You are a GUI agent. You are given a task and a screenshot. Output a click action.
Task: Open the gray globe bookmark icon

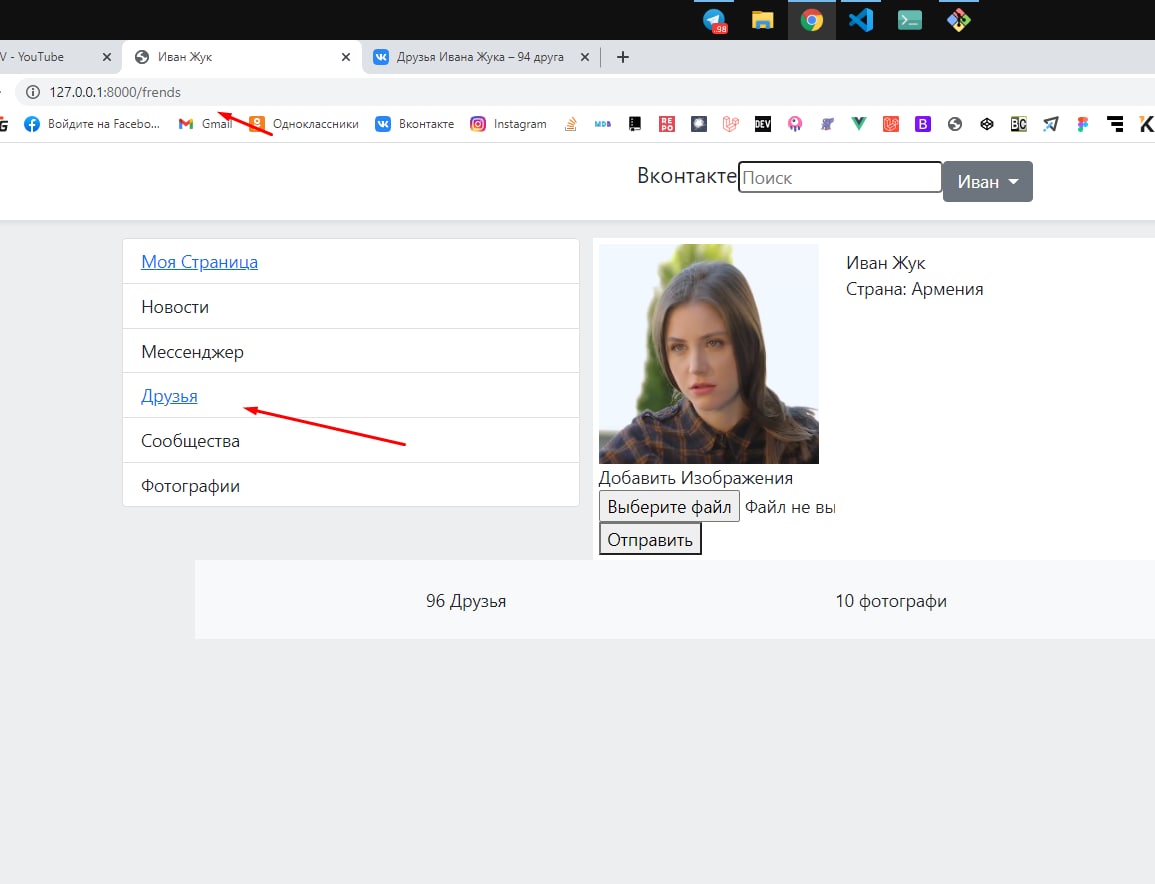[x=955, y=124]
